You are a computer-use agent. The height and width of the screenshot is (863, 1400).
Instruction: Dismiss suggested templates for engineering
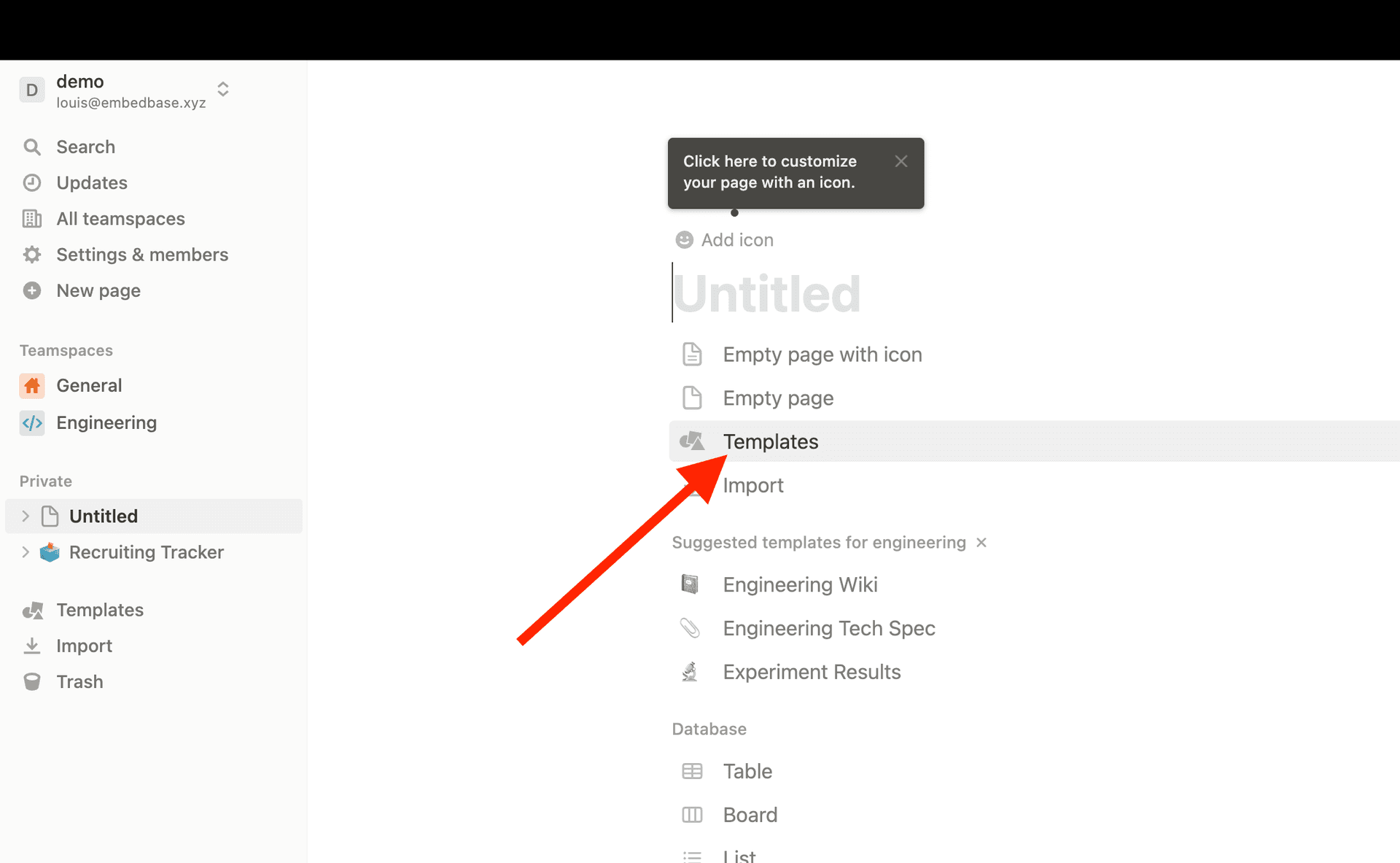(981, 543)
